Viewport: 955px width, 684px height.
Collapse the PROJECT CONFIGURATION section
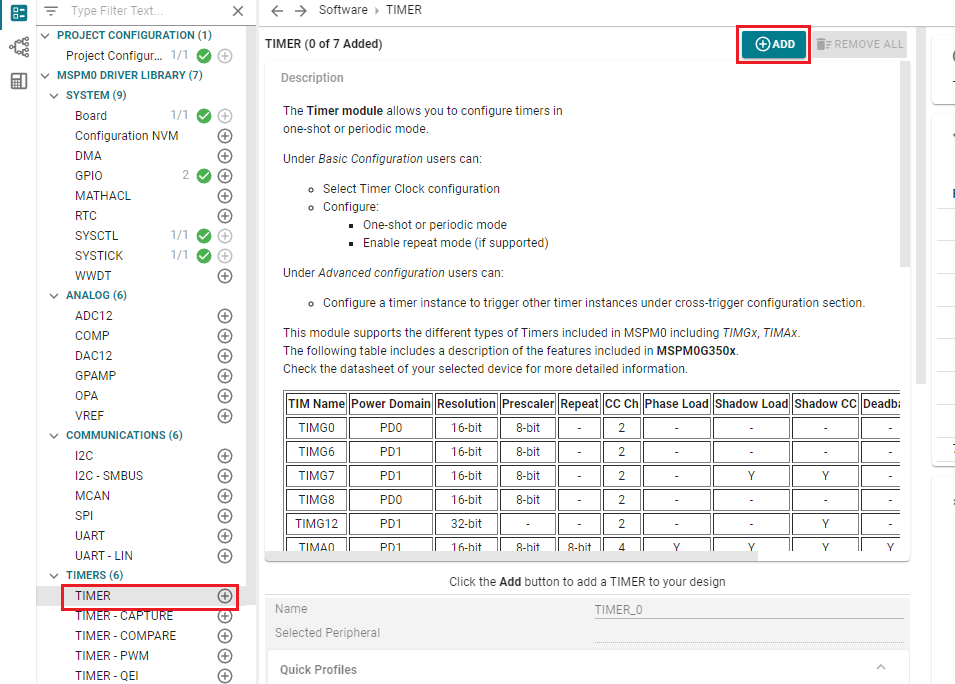pyautogui.click(x=45, y=35)
